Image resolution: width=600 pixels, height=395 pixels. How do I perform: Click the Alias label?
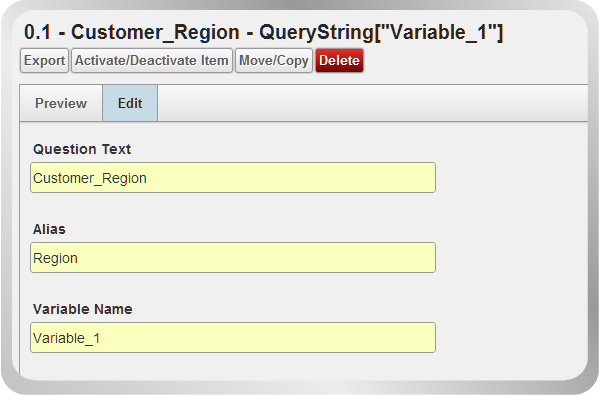click(49, 229)
